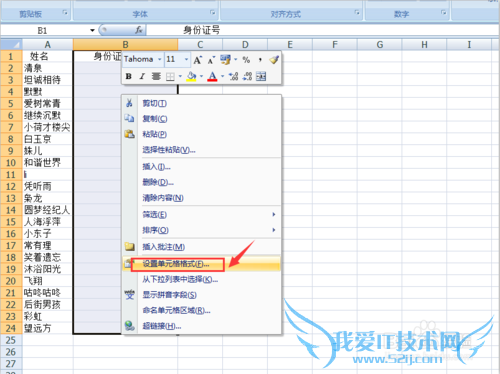Select column A header

pos(47,44)
